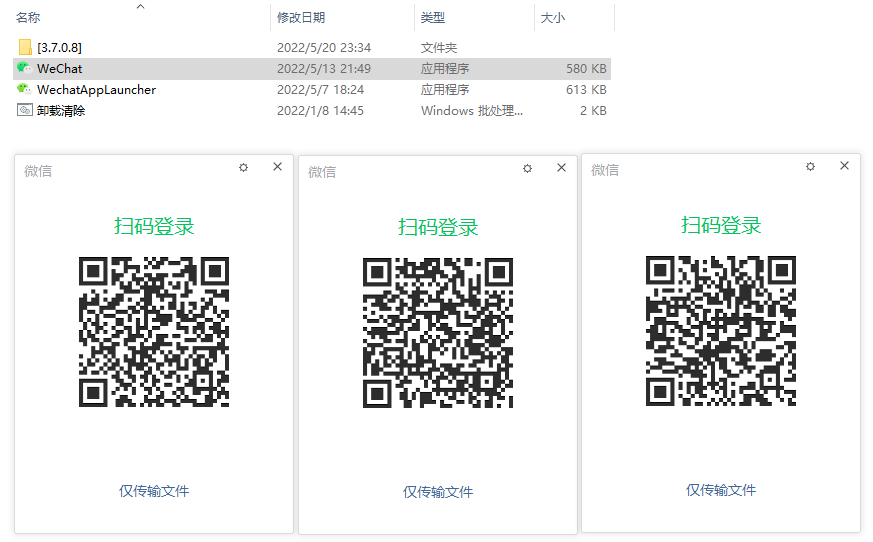Open the [3.7.0.8] folder icon
Image resolution: width=873 pixels, height=542 pixels.
pyautogui.click(x=25, y=47)
